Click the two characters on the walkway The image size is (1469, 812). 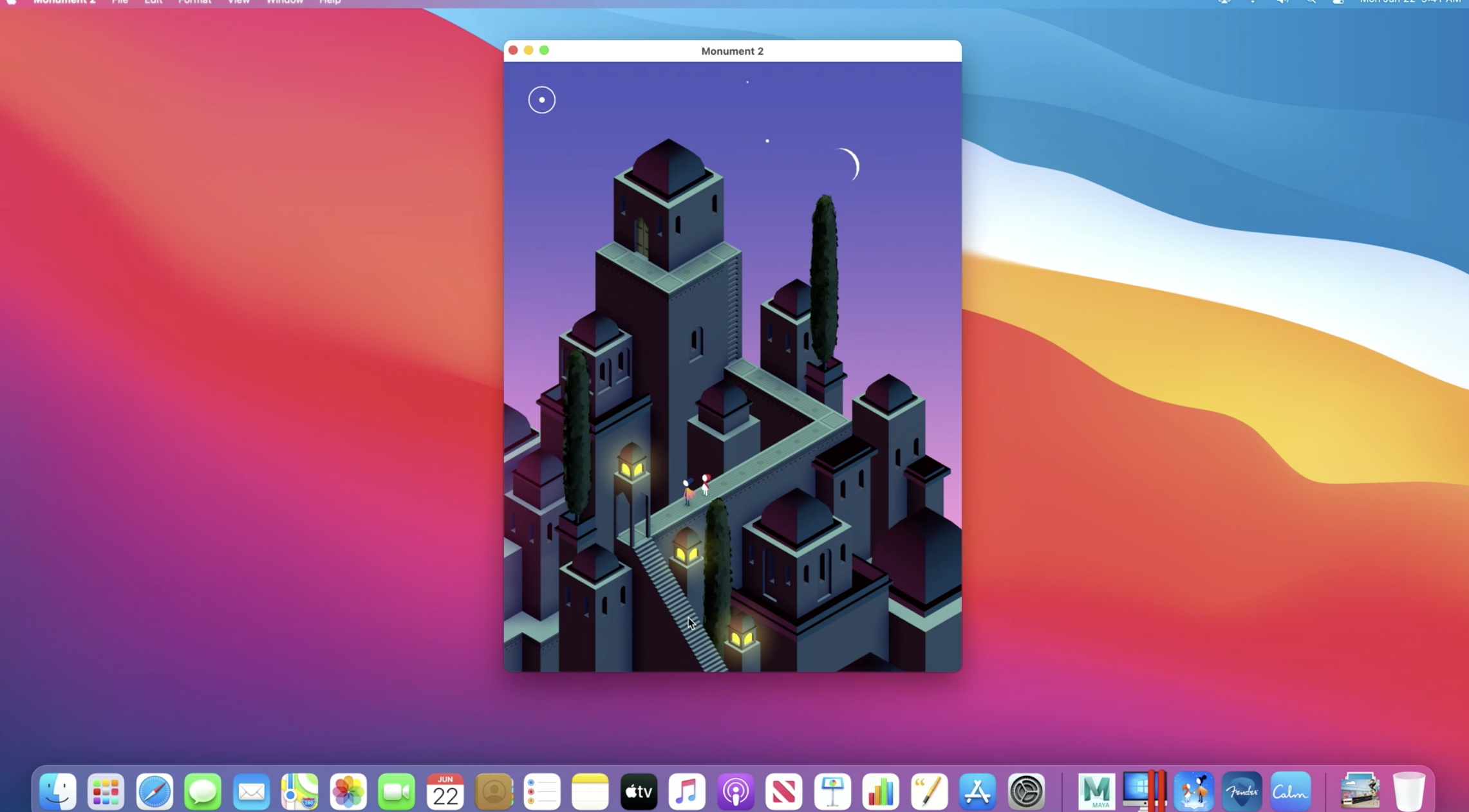coord(697,489)
